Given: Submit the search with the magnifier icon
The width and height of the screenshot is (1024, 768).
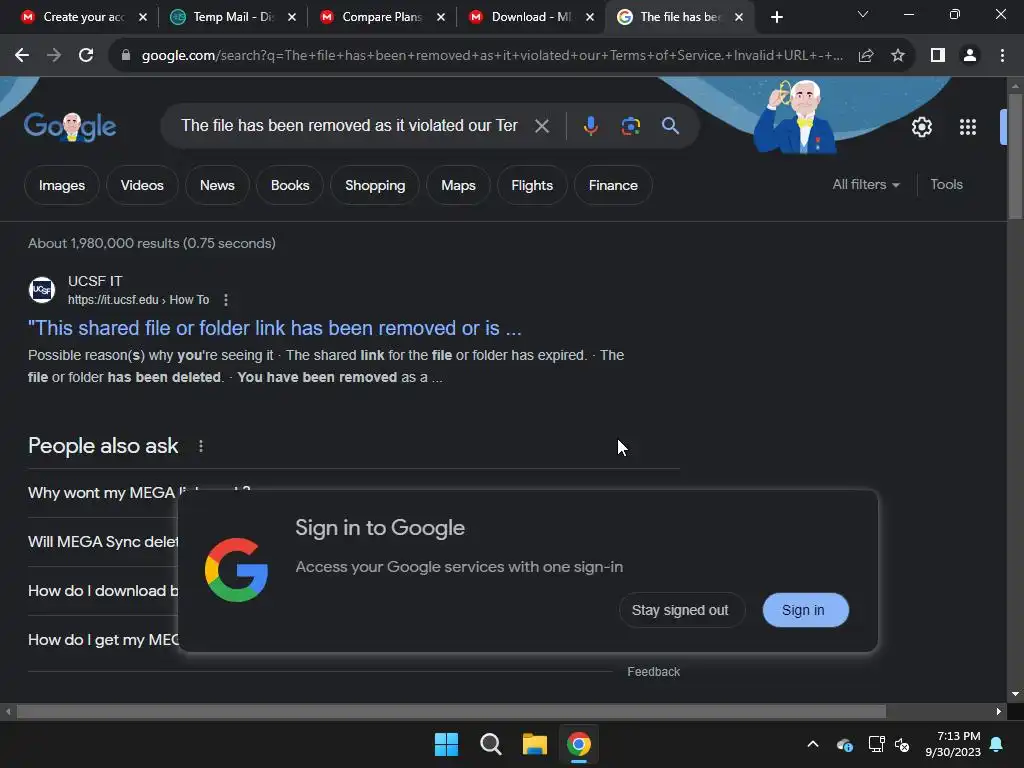Looking at the screenshot, I should (x=671, y=125).
